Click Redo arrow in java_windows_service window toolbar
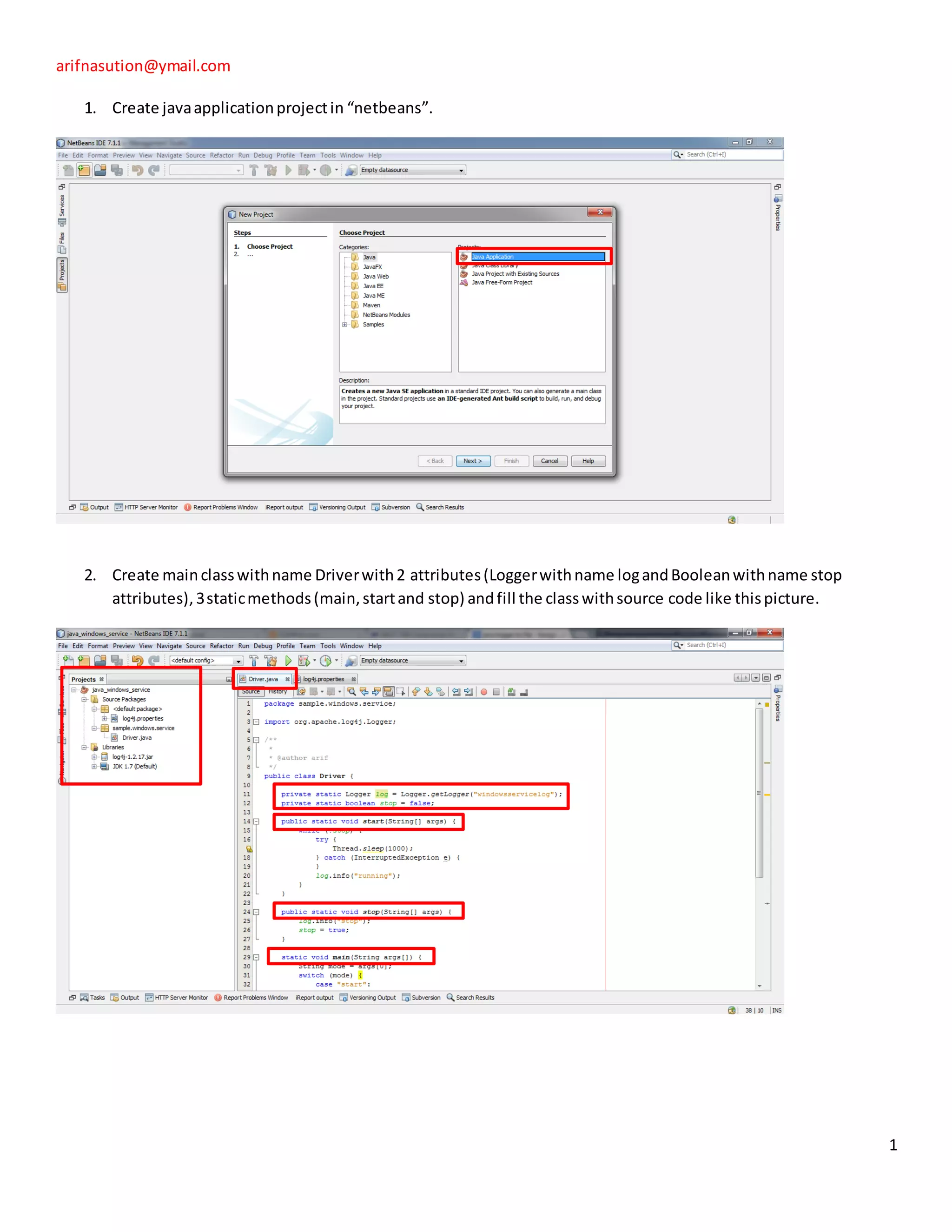Image resolution: width=952 pixels, height=1232 pixels. [153, 661]
